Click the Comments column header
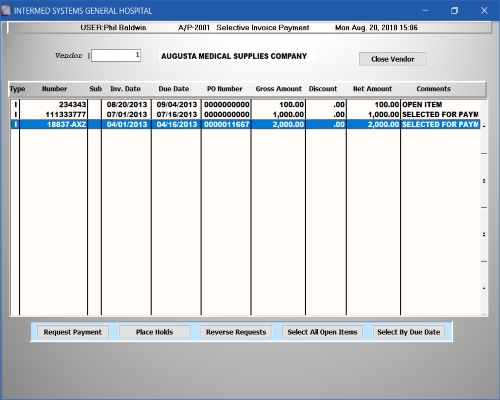 [433, 89]
